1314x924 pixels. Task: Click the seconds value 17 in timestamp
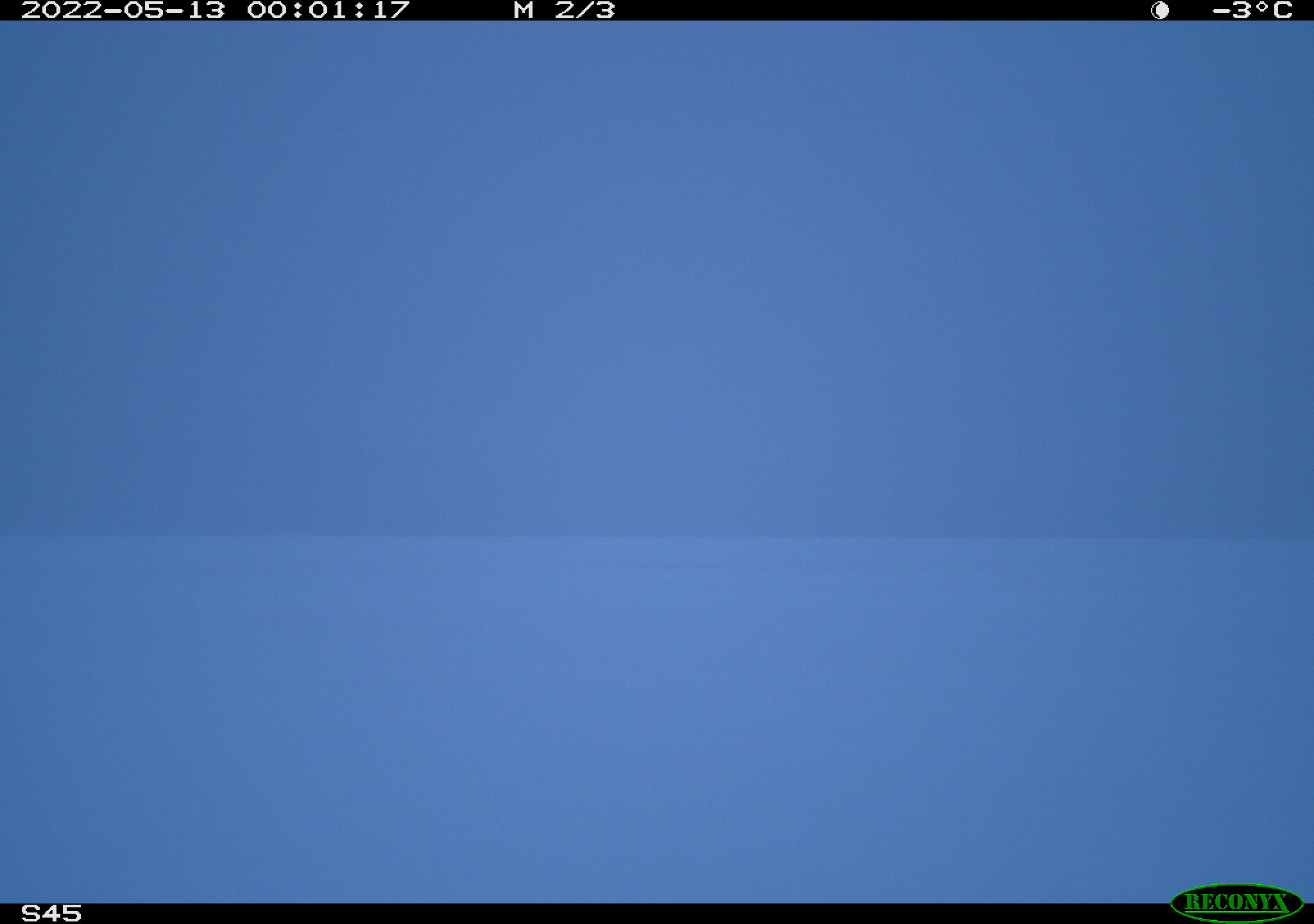pos(390,10)
